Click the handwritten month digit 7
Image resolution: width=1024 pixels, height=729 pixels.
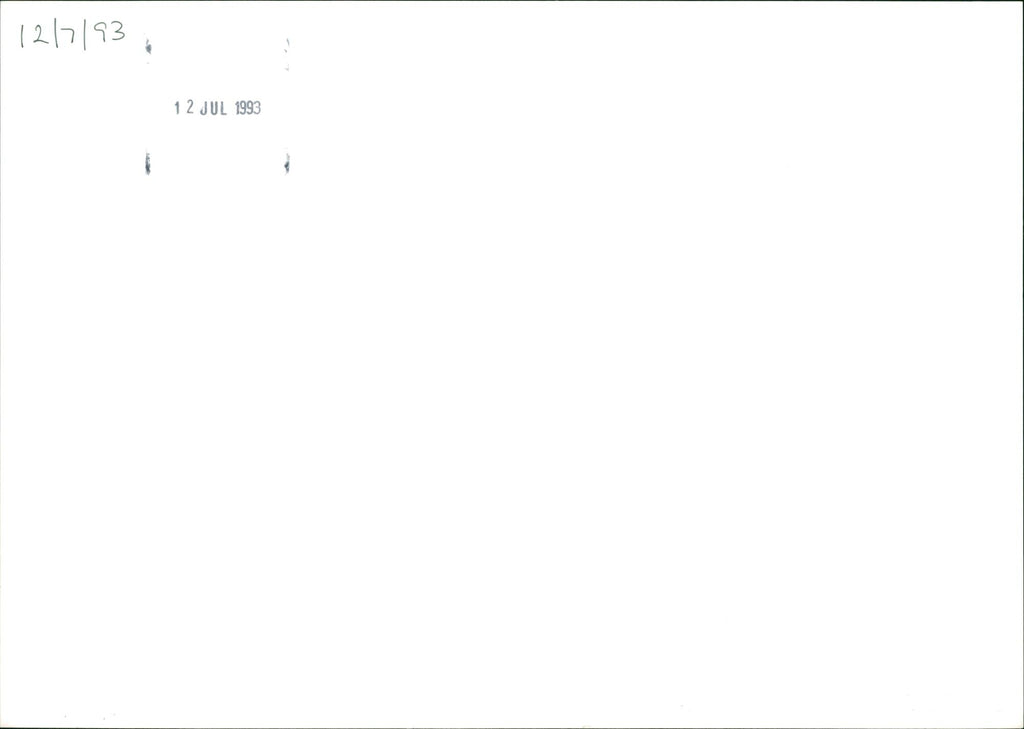(x=69, y=38)
